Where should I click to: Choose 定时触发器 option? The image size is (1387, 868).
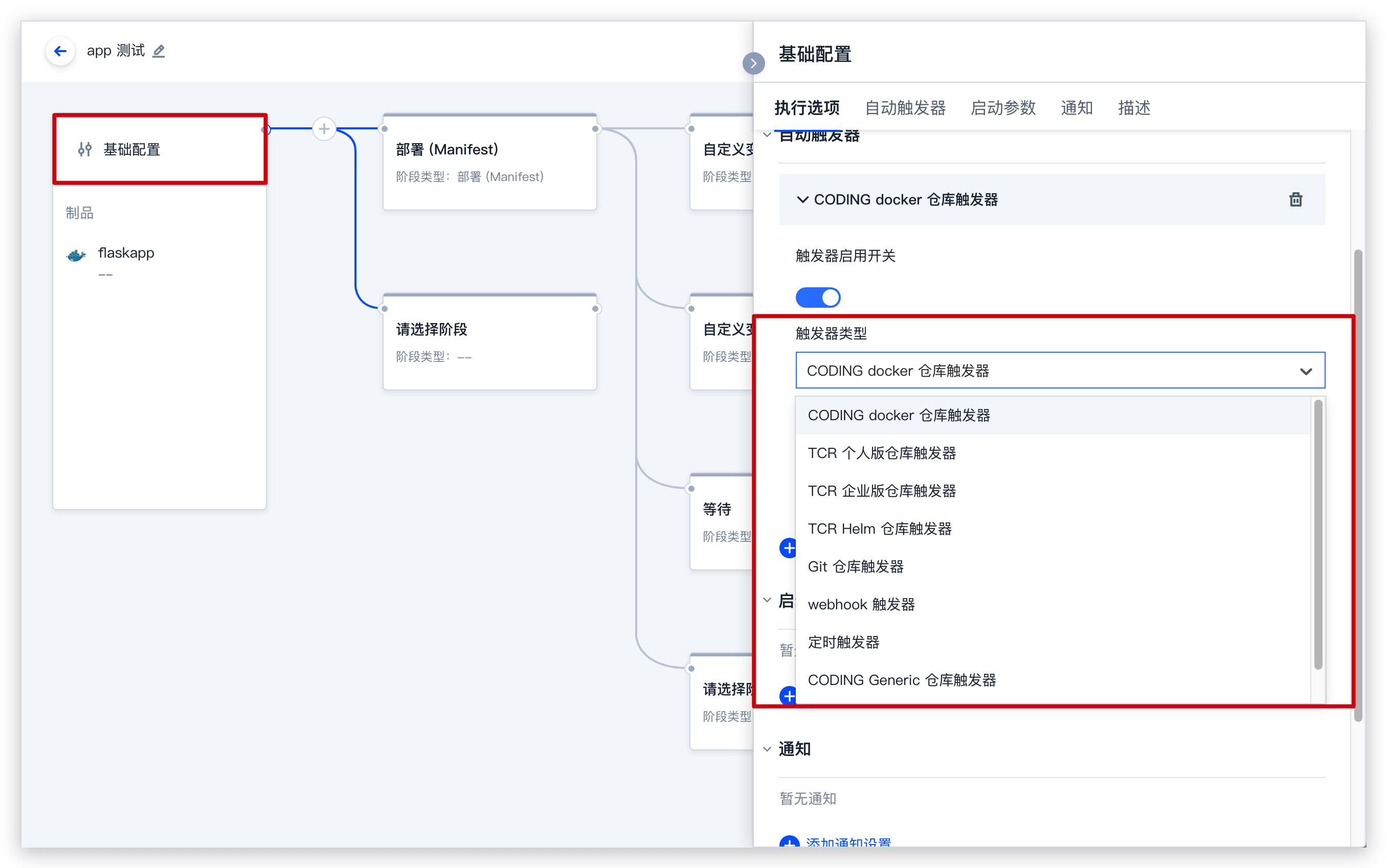tap(1054, 643)
